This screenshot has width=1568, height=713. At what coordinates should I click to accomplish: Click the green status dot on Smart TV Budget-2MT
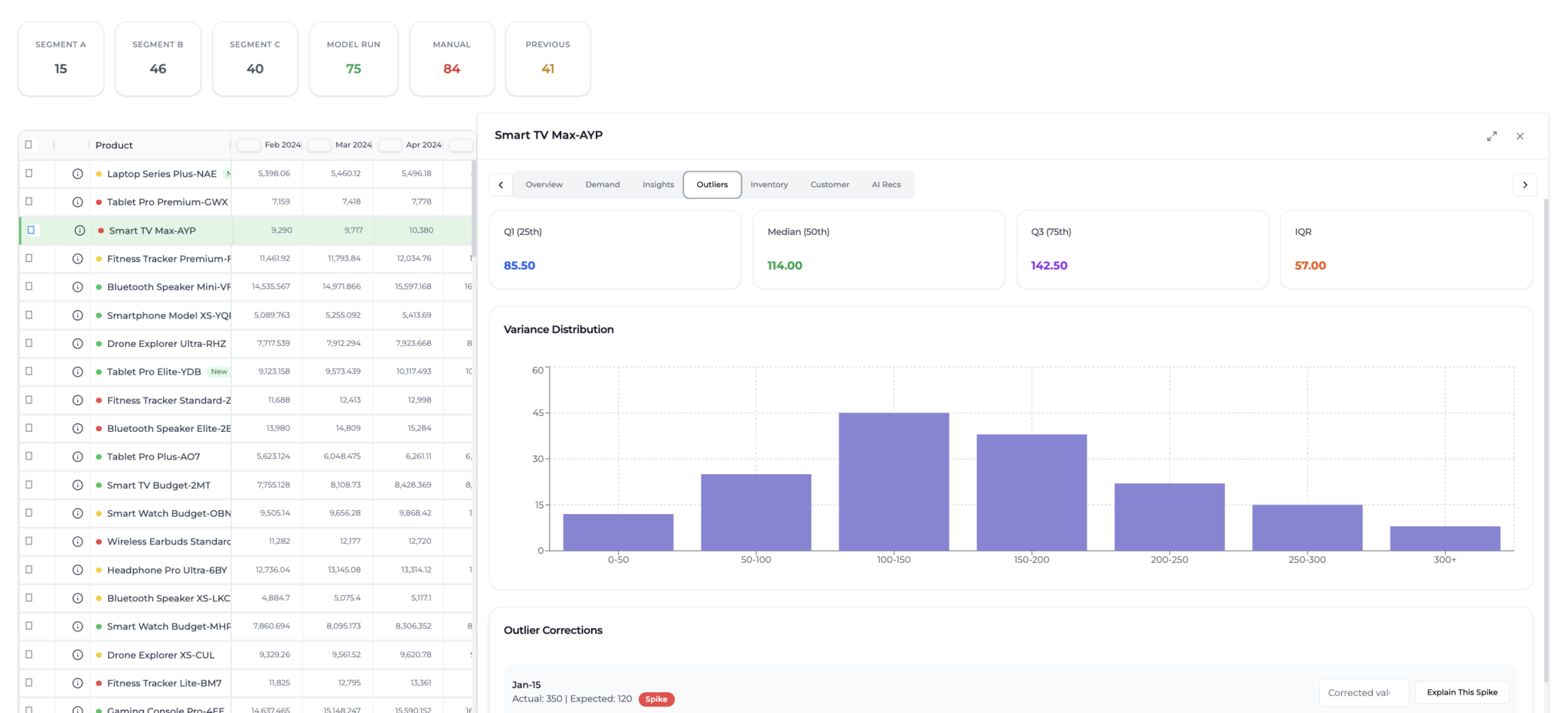click(99, 485)
